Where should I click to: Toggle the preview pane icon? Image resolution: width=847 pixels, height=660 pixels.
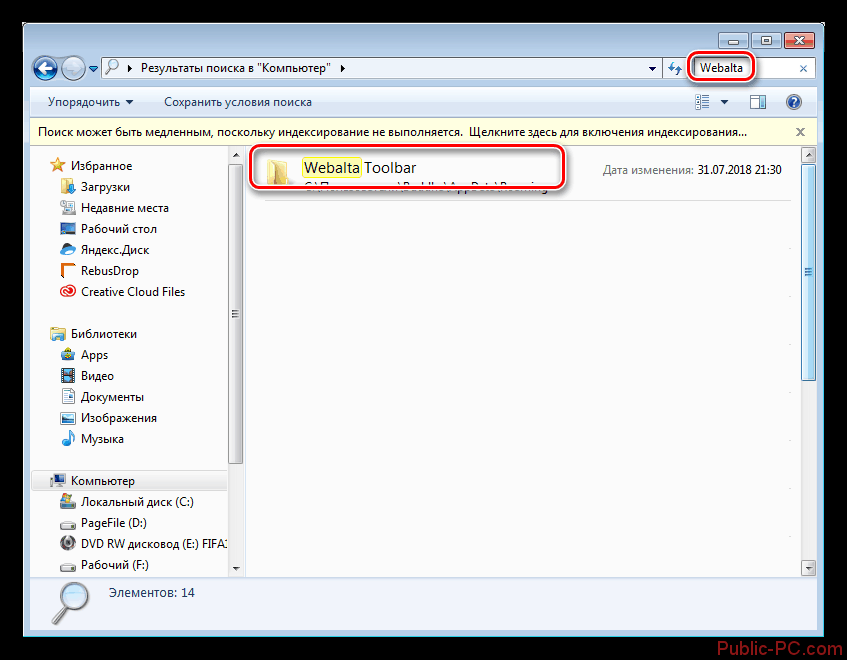click(x=758, y=102)
